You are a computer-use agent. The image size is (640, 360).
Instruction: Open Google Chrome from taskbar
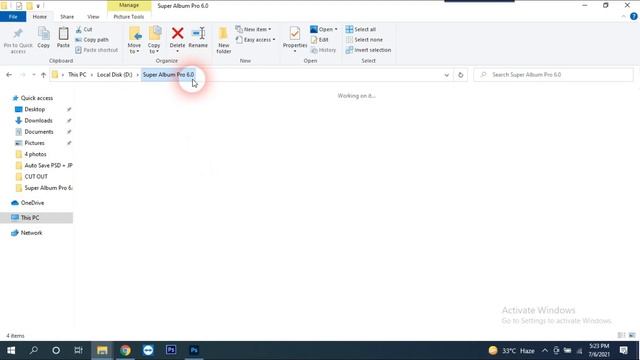(125, 350)
